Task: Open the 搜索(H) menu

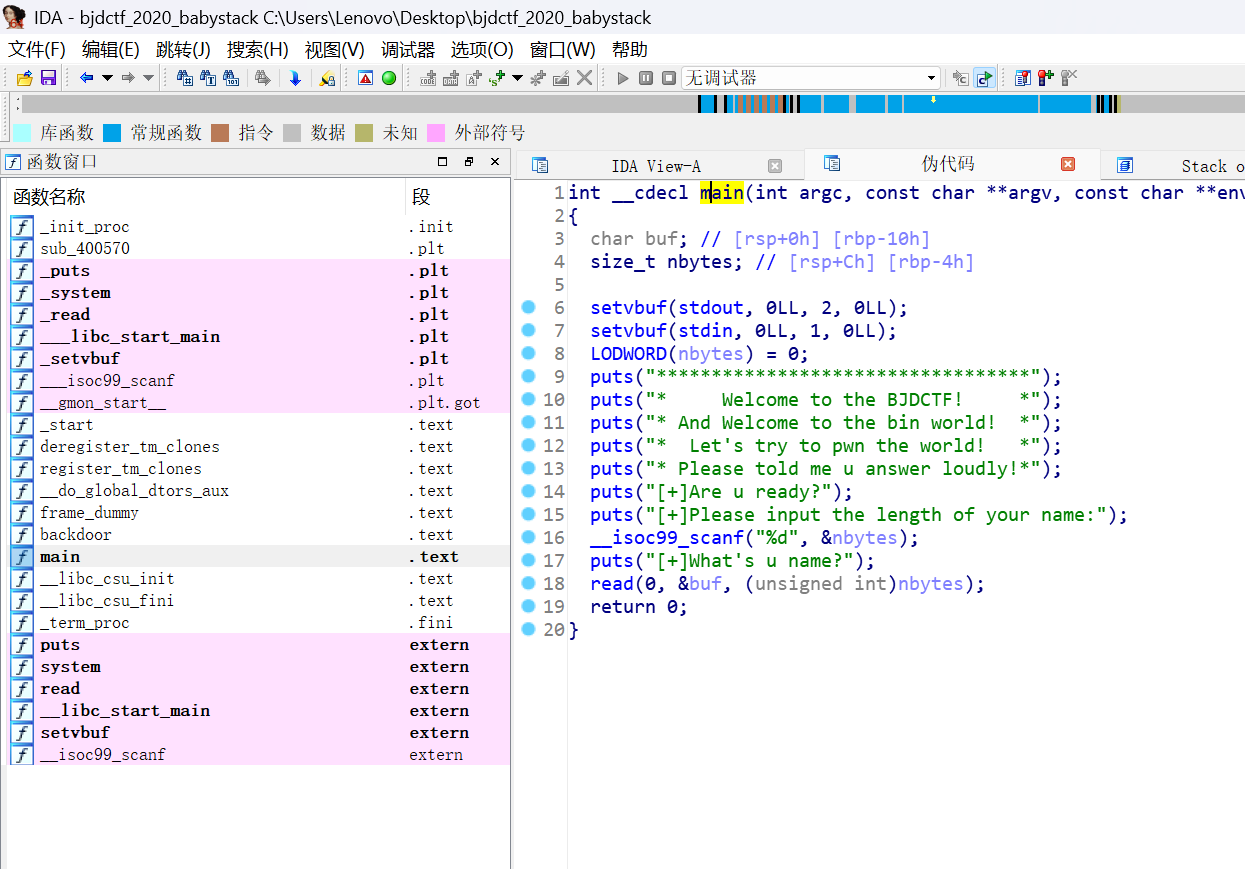Action: [x=257, y=50]
